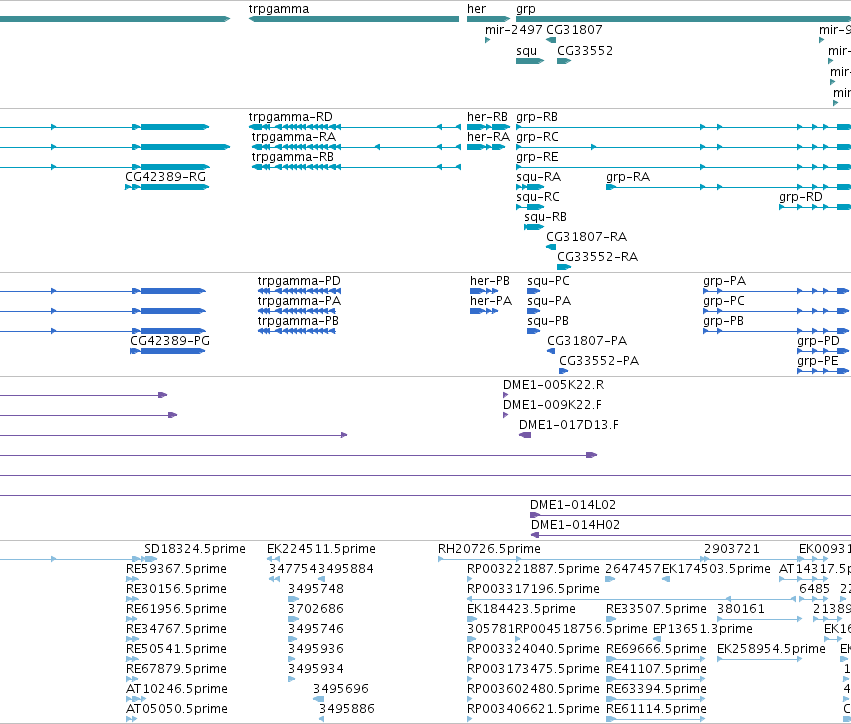Click transcript grp-RB
This screenshot has width=851, height=724.
(x=537, y=118)
